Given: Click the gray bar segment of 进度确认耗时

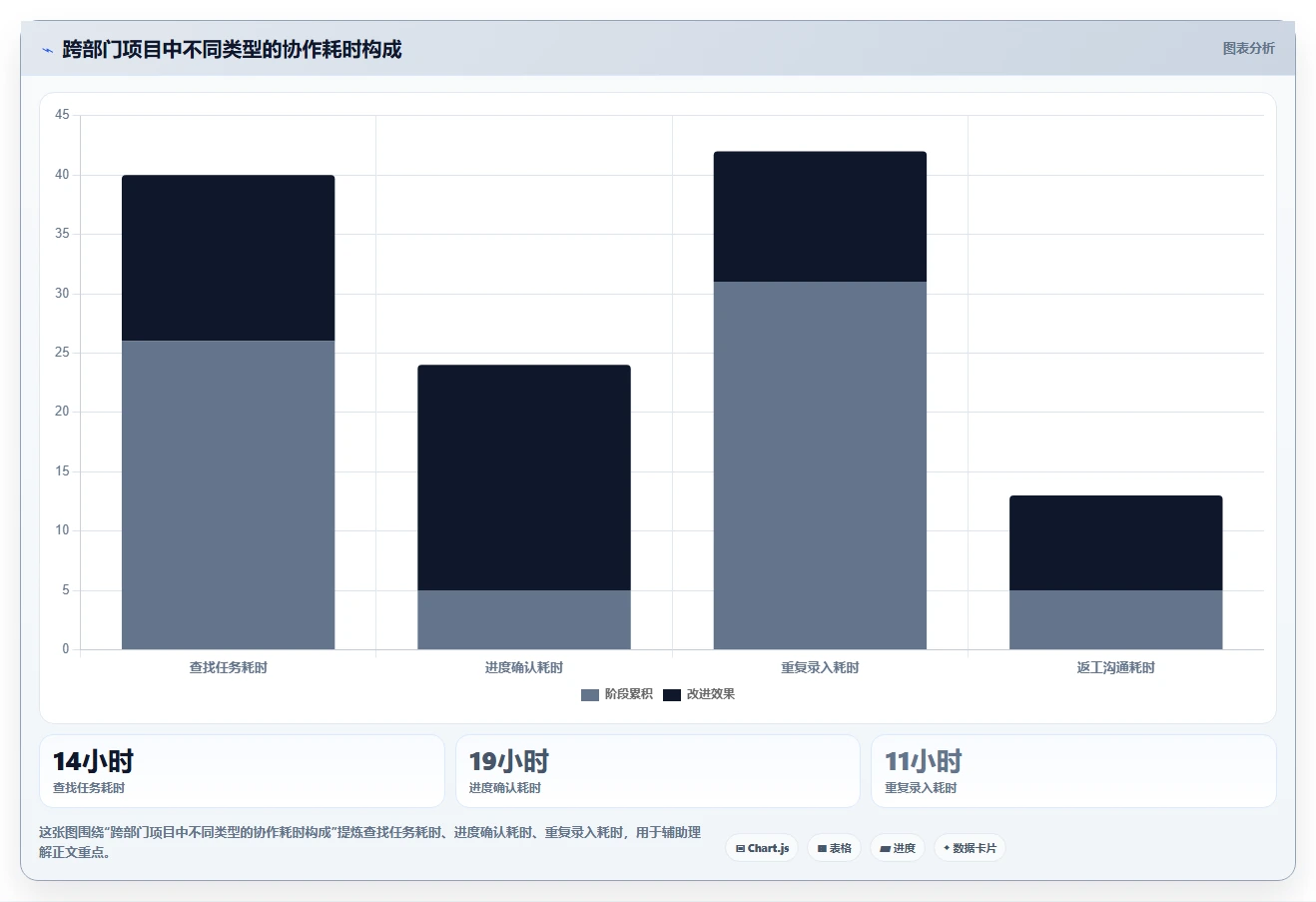Looking at the screenshot, I should click(x=524, y=620).
